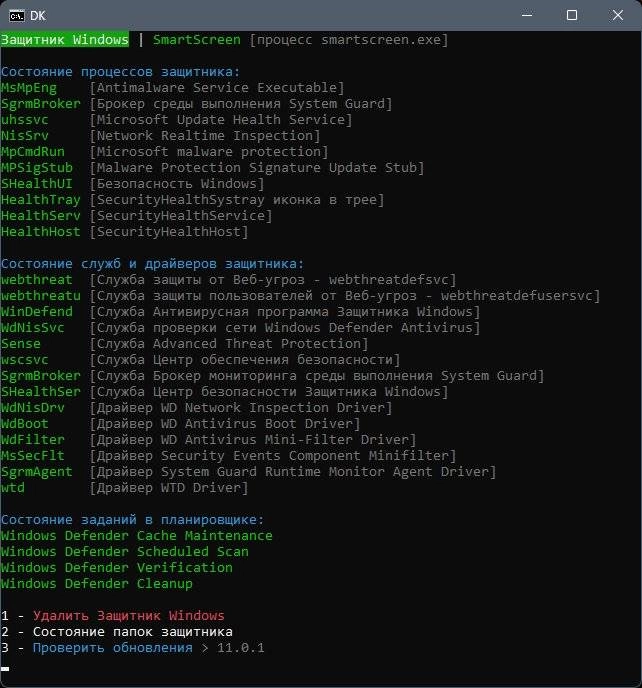Click the console icon in the title bar
The image size is (642, 688).
click(x=17, y=16)
